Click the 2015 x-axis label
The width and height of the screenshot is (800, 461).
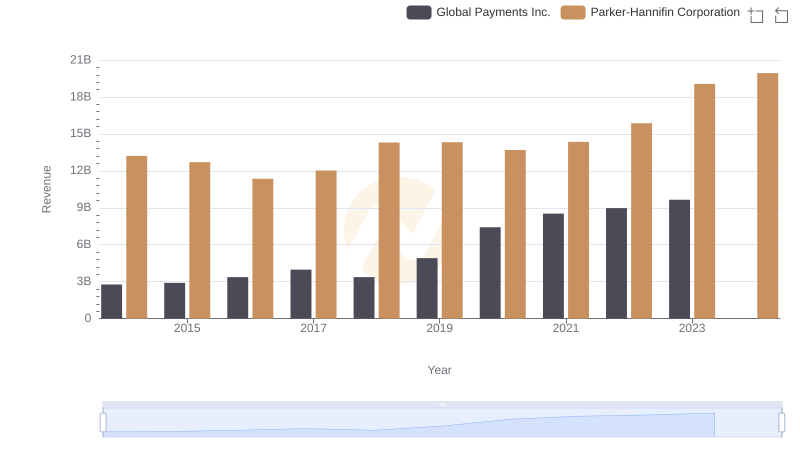[187, 328]
